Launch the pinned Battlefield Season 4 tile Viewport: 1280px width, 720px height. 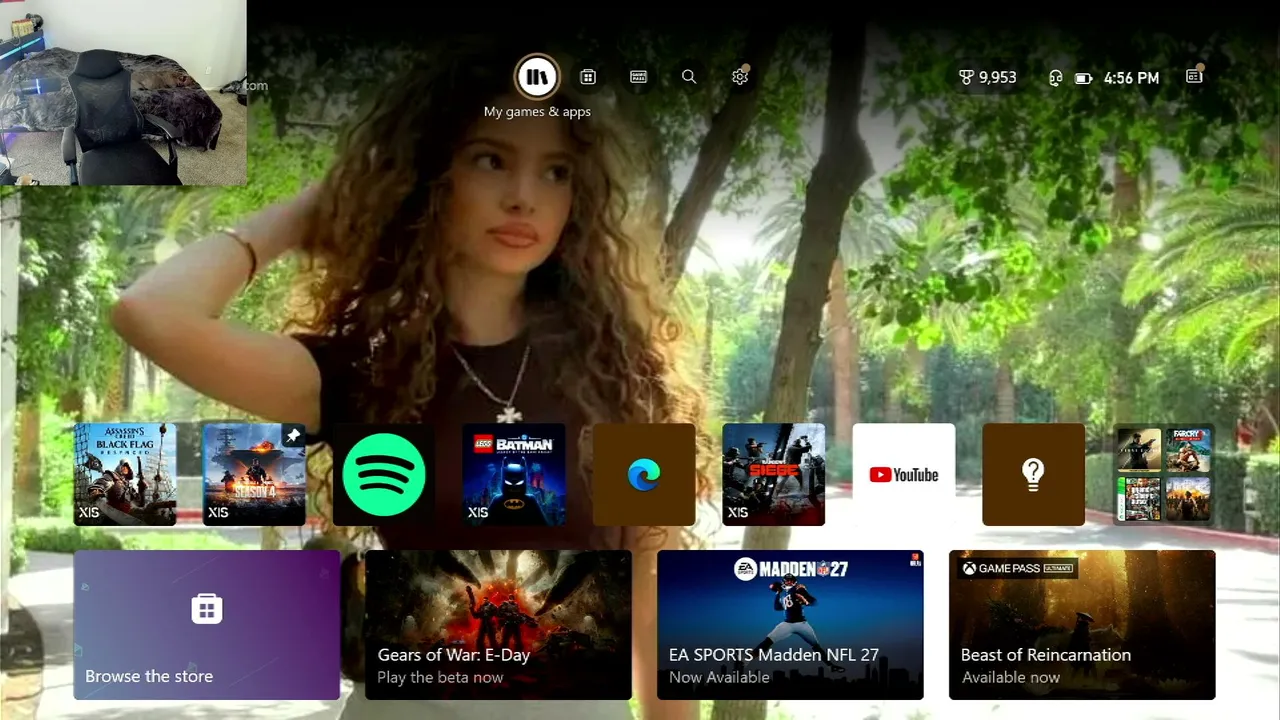tap(254, 474)
